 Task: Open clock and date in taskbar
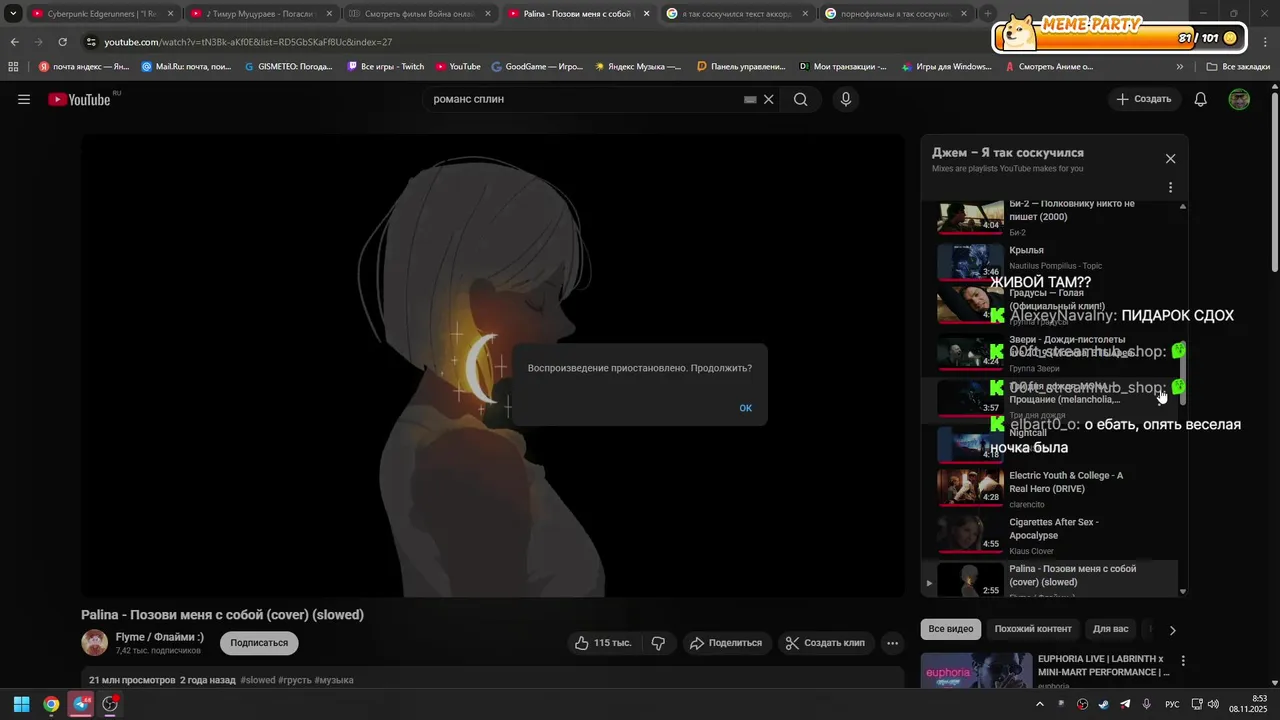[x=1249, y=704]
